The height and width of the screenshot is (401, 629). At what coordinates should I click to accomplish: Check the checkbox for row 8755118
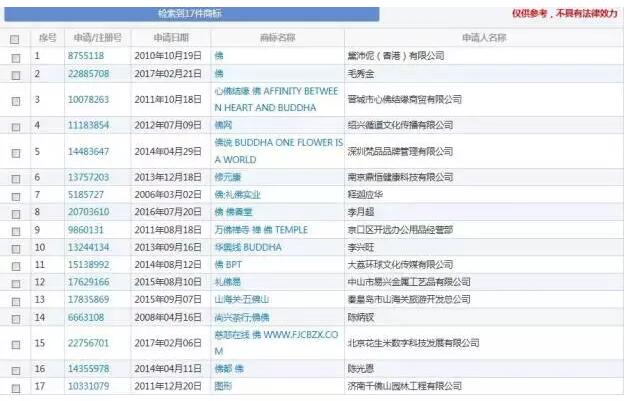click(16, 58)
